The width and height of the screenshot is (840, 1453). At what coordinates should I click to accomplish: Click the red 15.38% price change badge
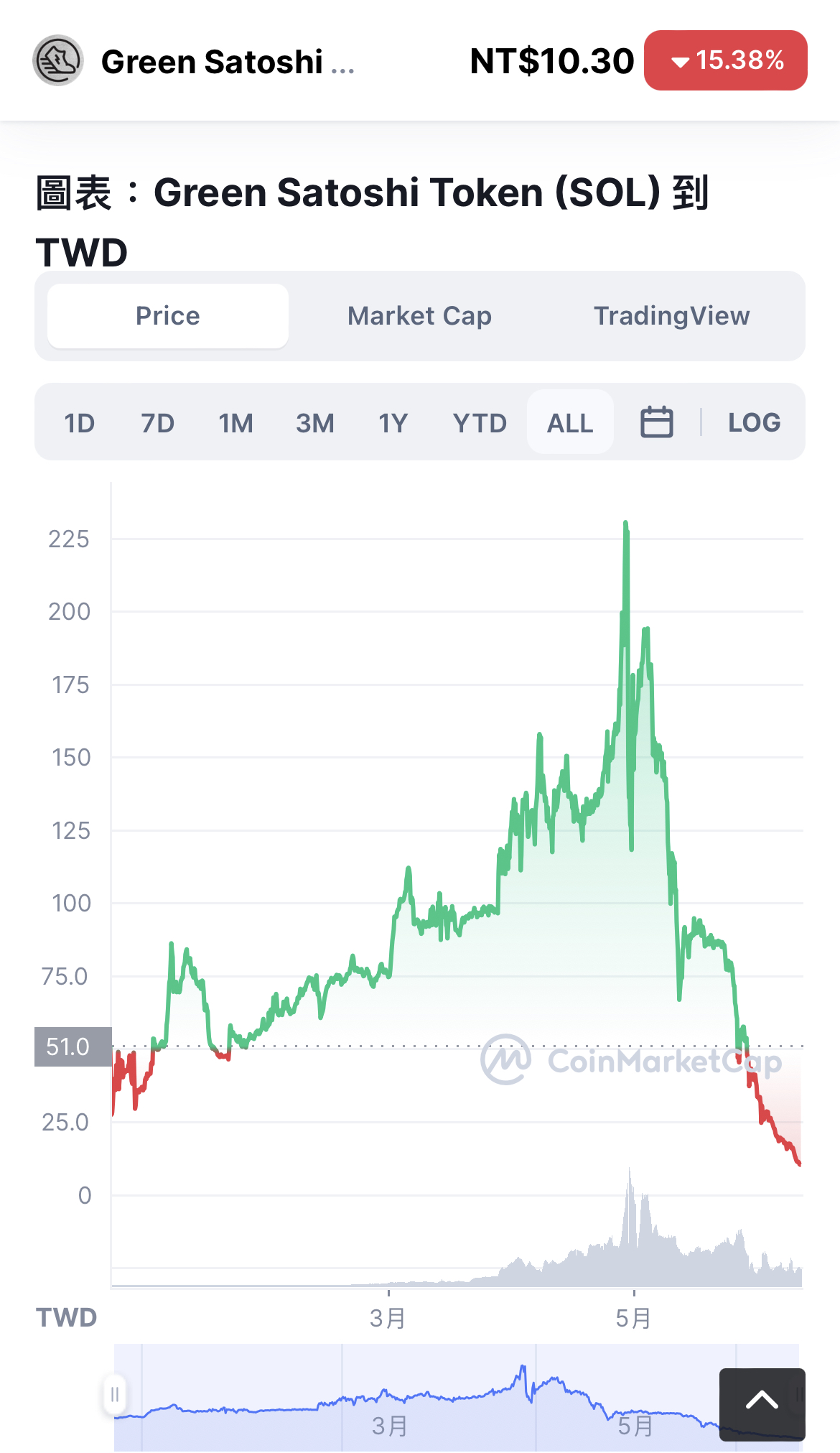[725, 60]
